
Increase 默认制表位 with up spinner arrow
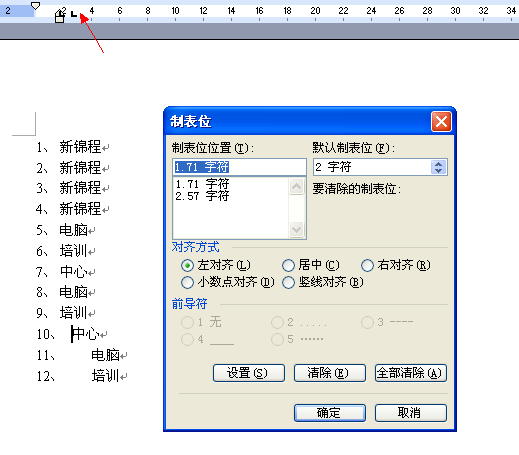(438, 164)
